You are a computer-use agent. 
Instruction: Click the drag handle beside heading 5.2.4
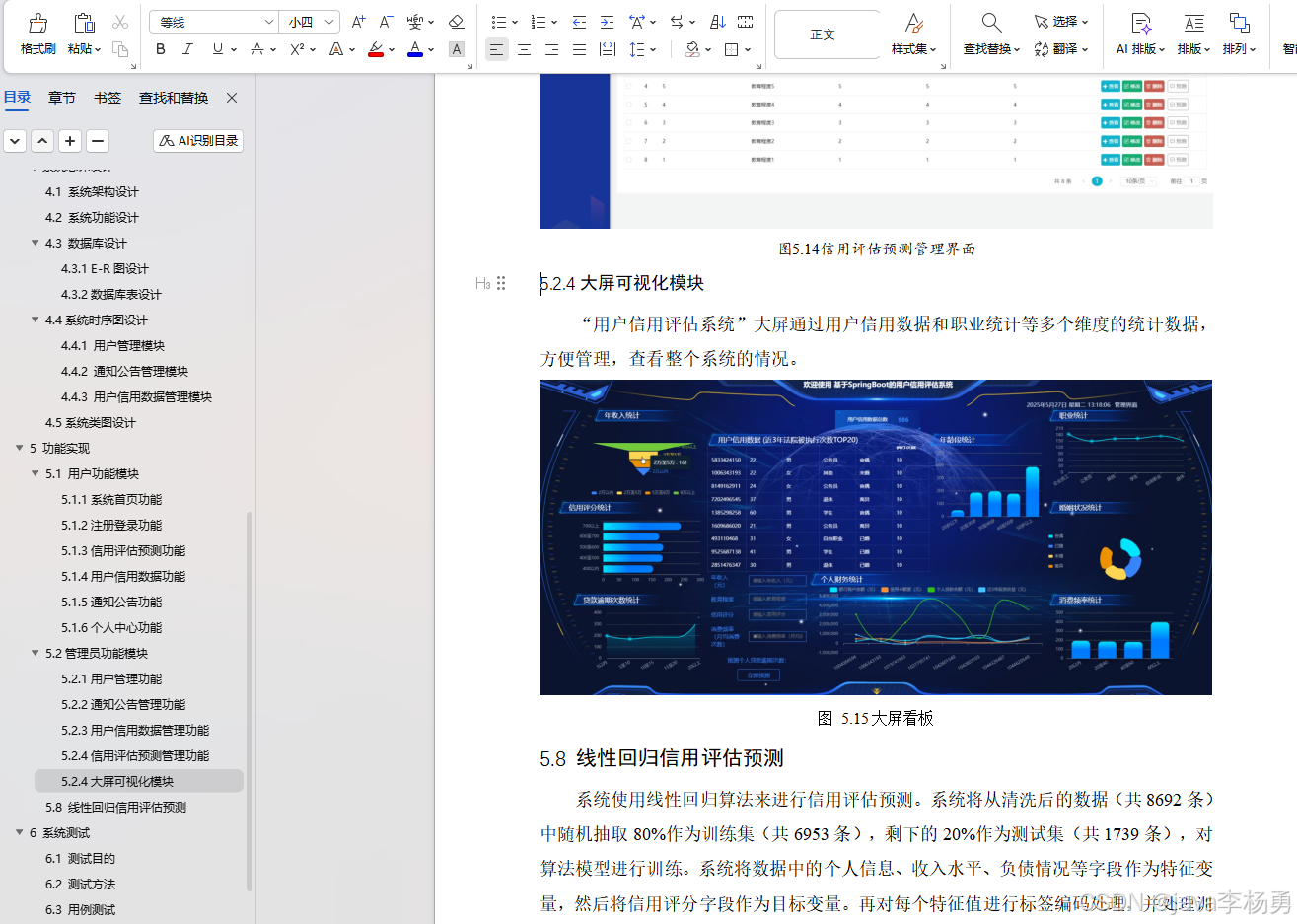tap(501, 283)
